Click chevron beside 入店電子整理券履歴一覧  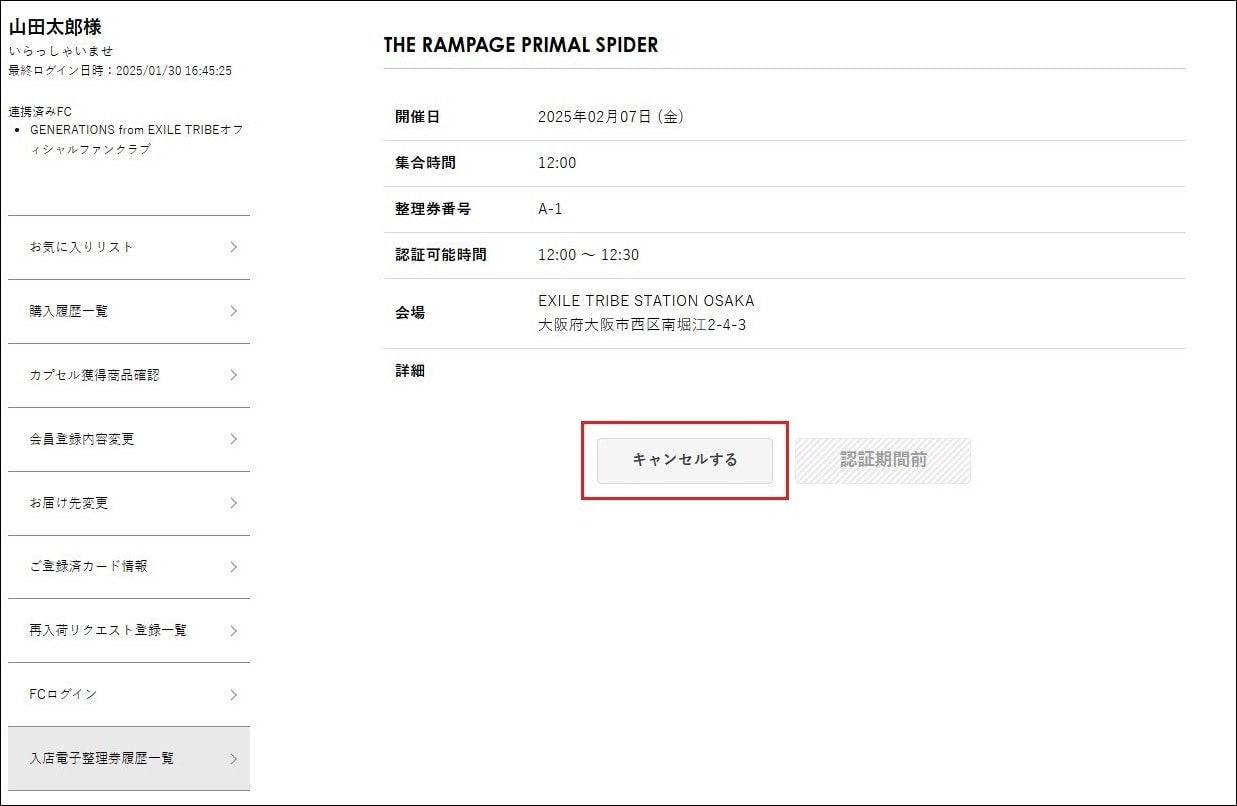click(x=233, y=758)
